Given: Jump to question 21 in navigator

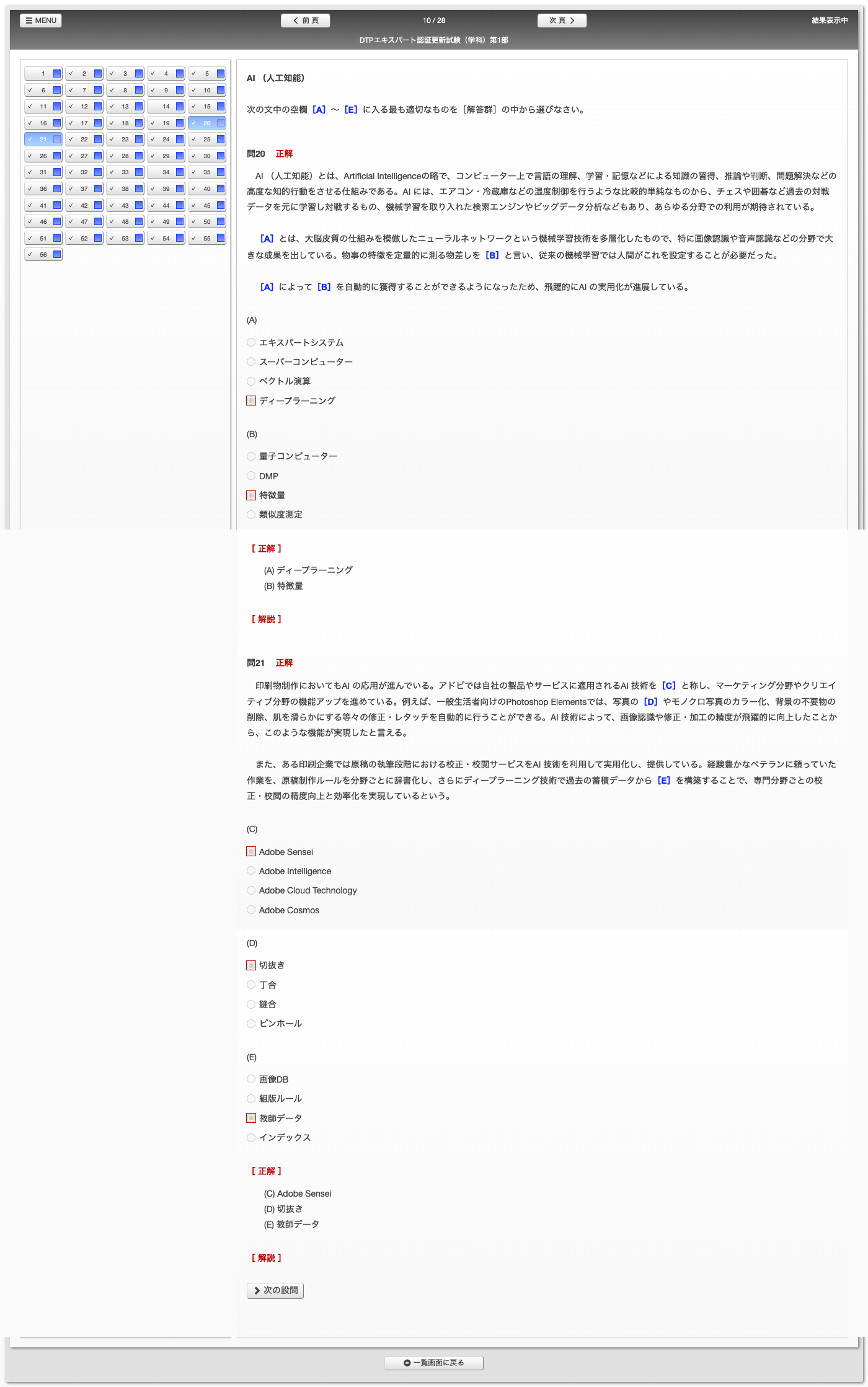Looking at the screenshot, I should (x=43, y=140).
